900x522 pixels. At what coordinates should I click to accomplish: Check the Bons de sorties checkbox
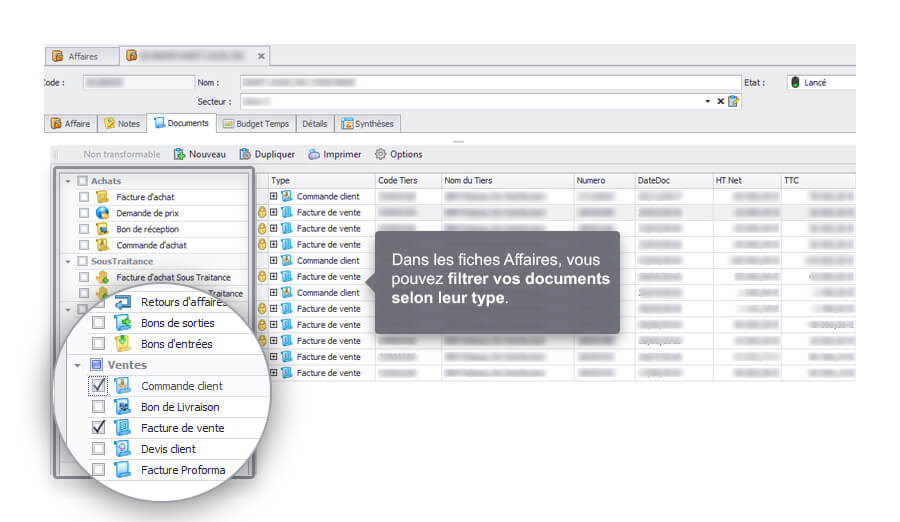tap(99, 323)
